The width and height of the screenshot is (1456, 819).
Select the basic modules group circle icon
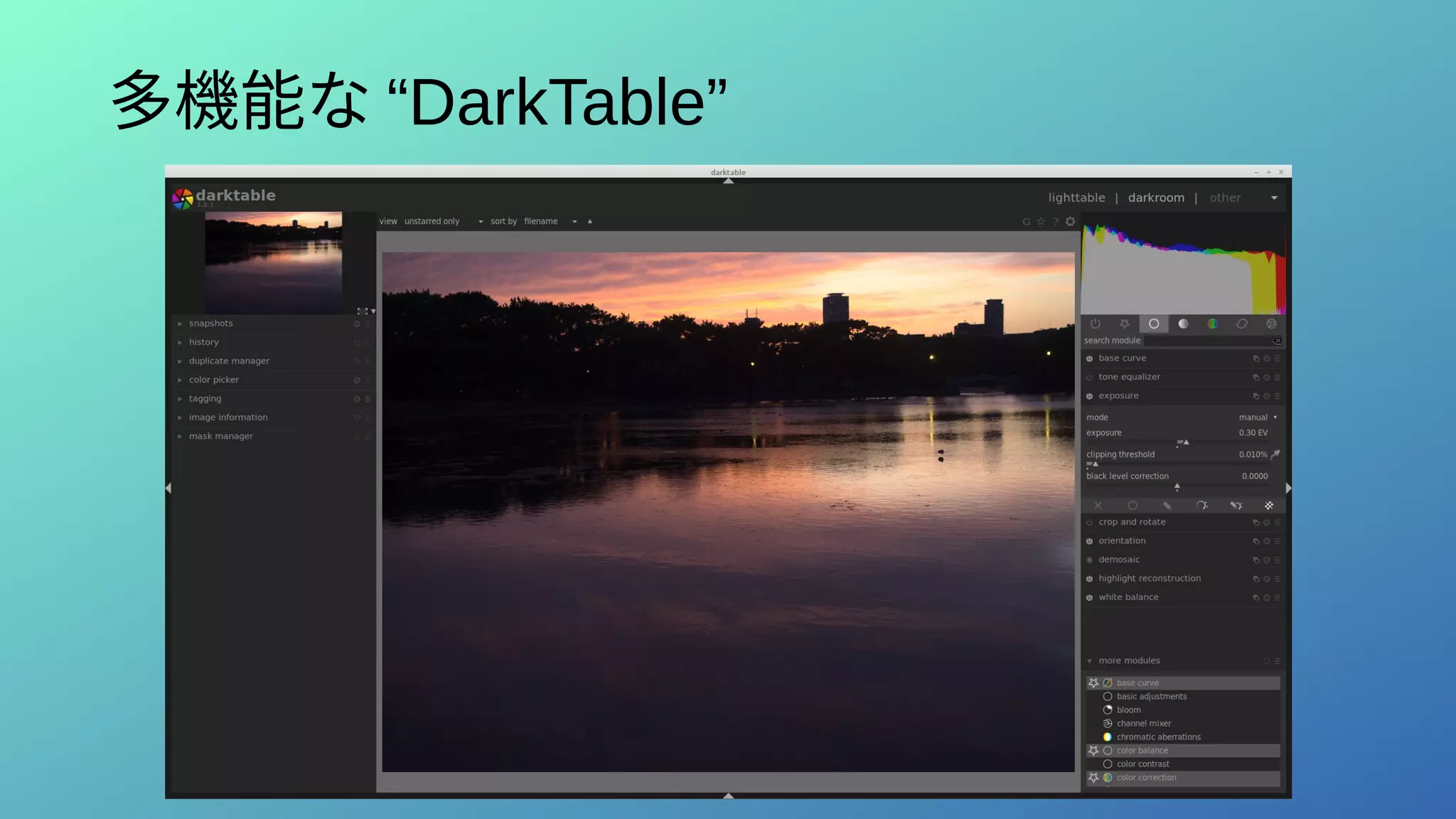[1154, 324]
